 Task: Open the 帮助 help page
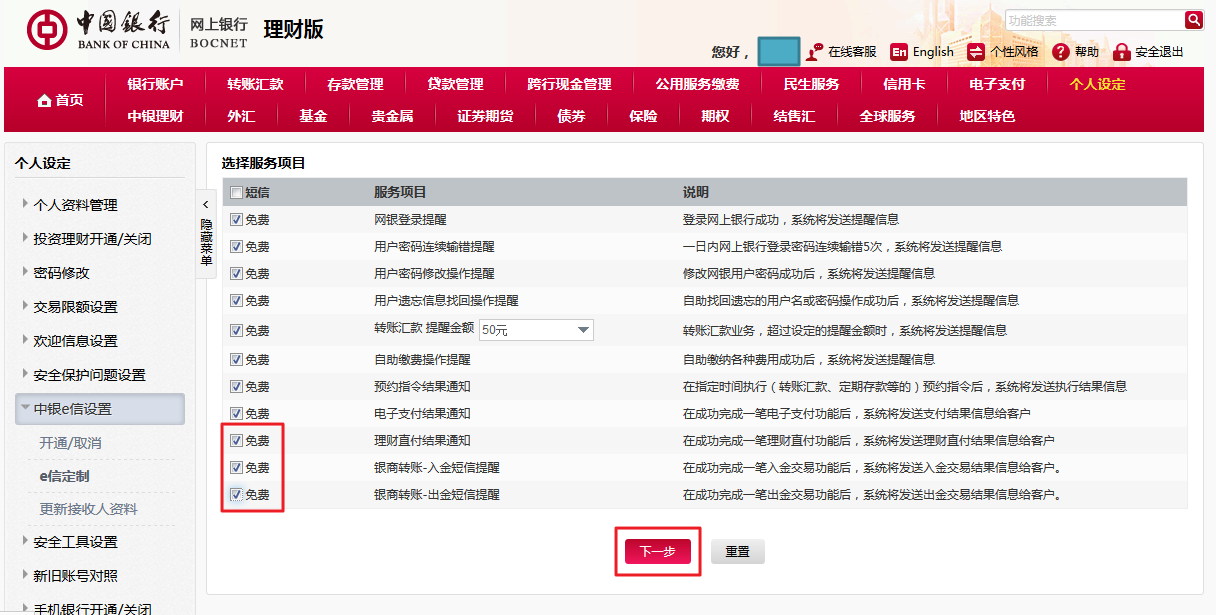(x=1075, y=52)
